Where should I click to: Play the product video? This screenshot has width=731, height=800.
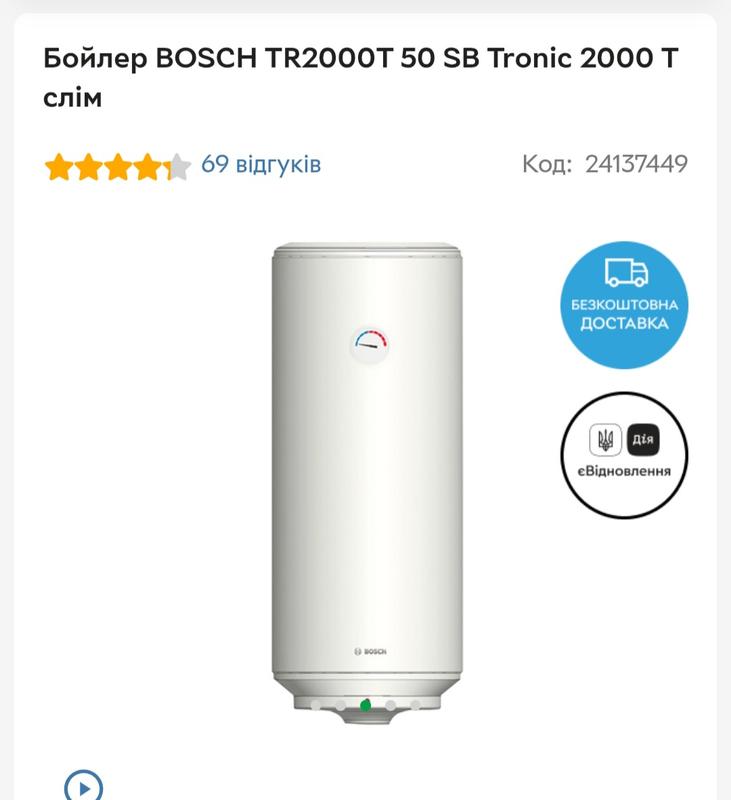pos(84,788)
